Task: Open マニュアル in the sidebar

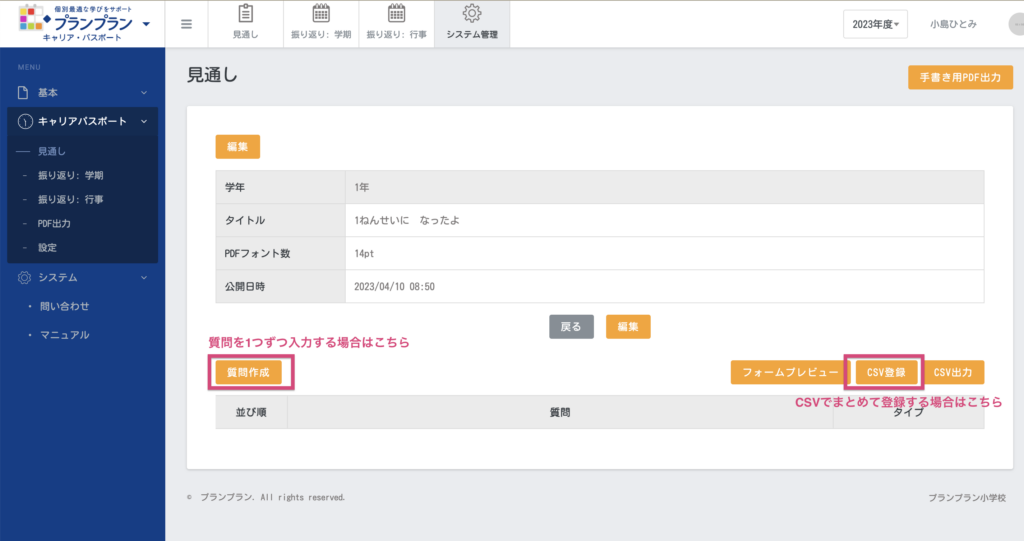Action: (x=65, y=335)
